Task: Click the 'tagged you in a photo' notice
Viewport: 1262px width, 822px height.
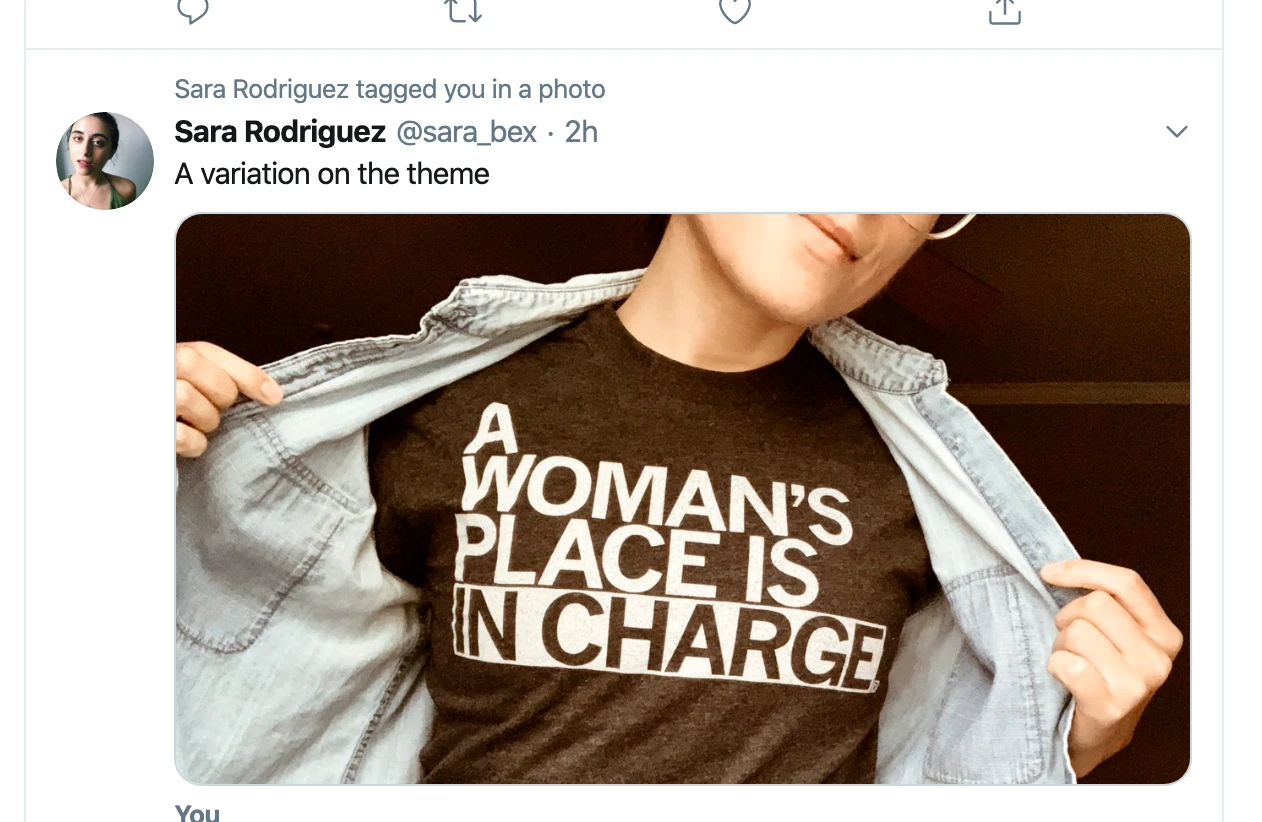Action: tap(390, 89)
